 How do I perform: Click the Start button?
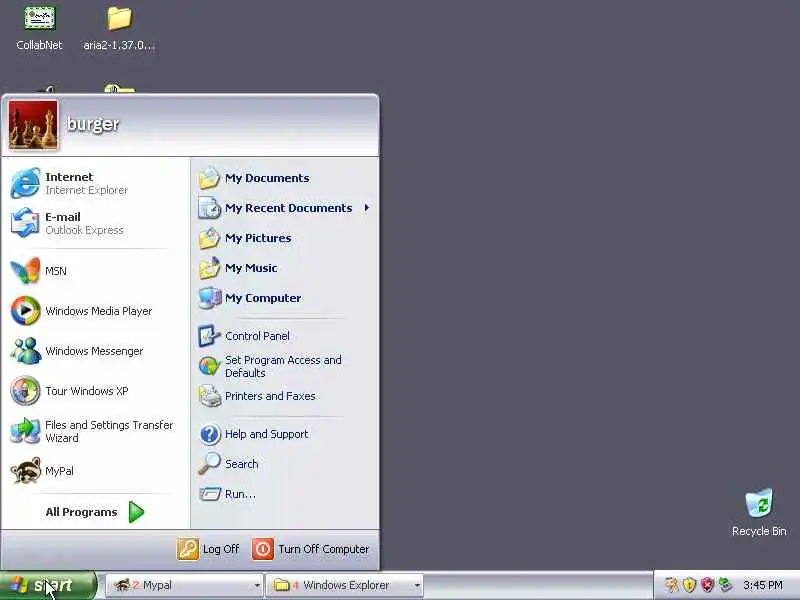coord(48,585)
